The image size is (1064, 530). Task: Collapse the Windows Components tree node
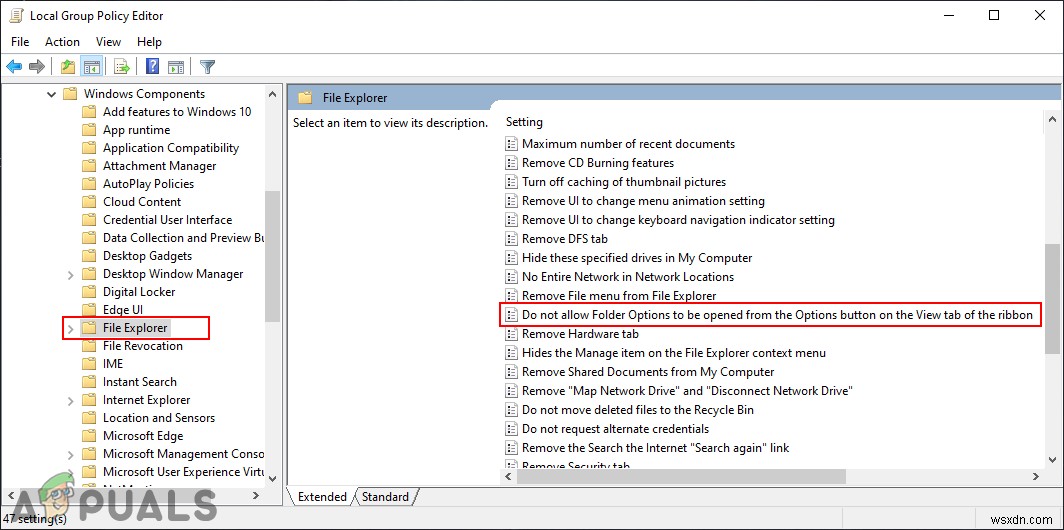(x=52, y=94)
